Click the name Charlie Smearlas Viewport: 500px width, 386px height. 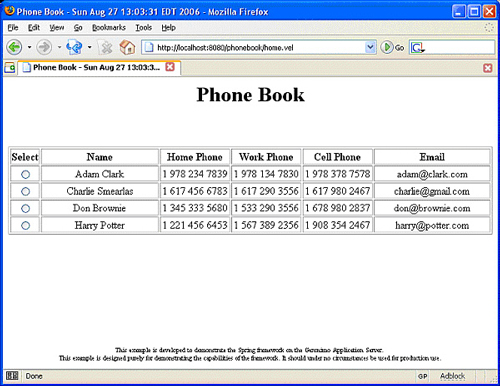(100, 191)
